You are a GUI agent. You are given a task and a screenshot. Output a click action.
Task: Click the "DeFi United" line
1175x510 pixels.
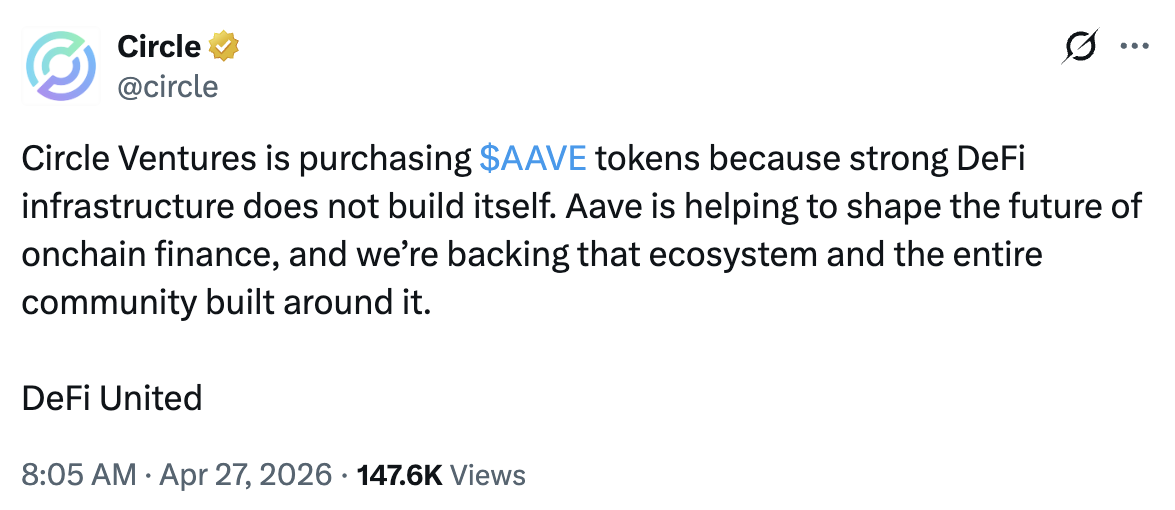pyautogui.click(x=111, y=398)
